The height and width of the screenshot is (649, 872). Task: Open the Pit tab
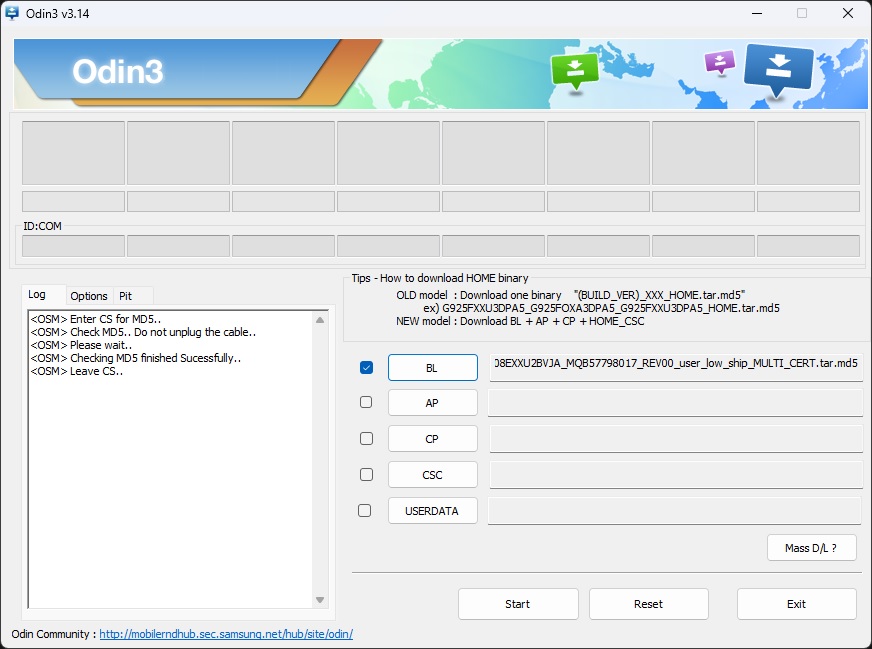pyautogui.click(x=125, y=296)
